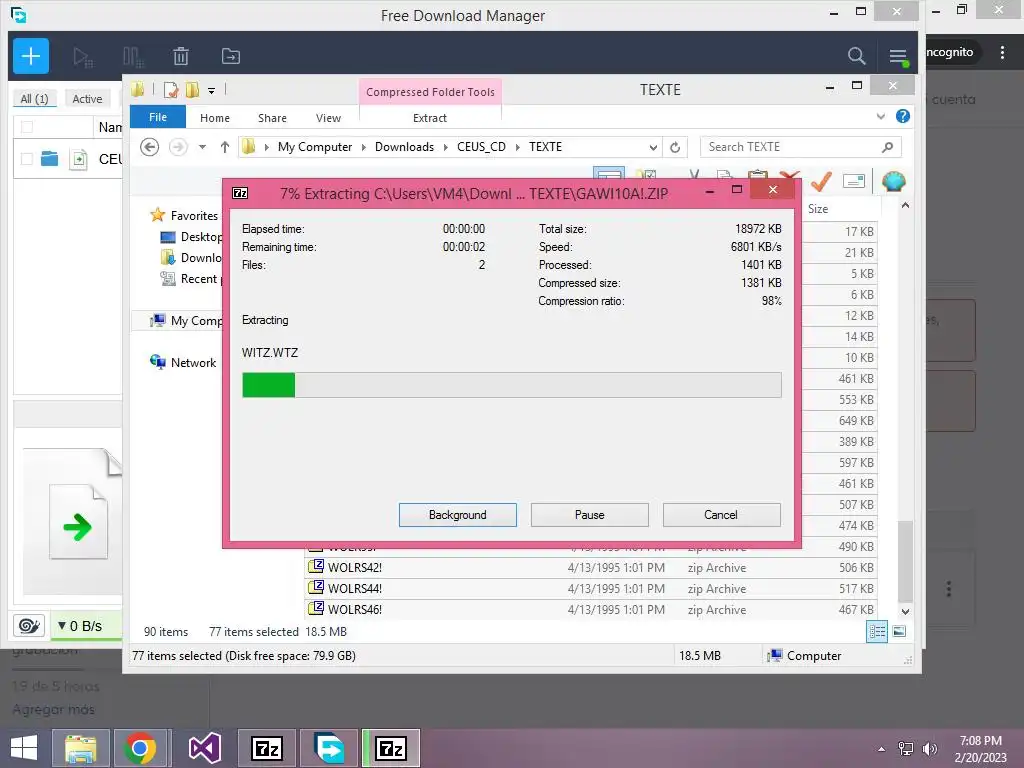This screenshot has width=1024, height=768.
Task: Switch to the View ribbon tab
Action: coord(328,118)
